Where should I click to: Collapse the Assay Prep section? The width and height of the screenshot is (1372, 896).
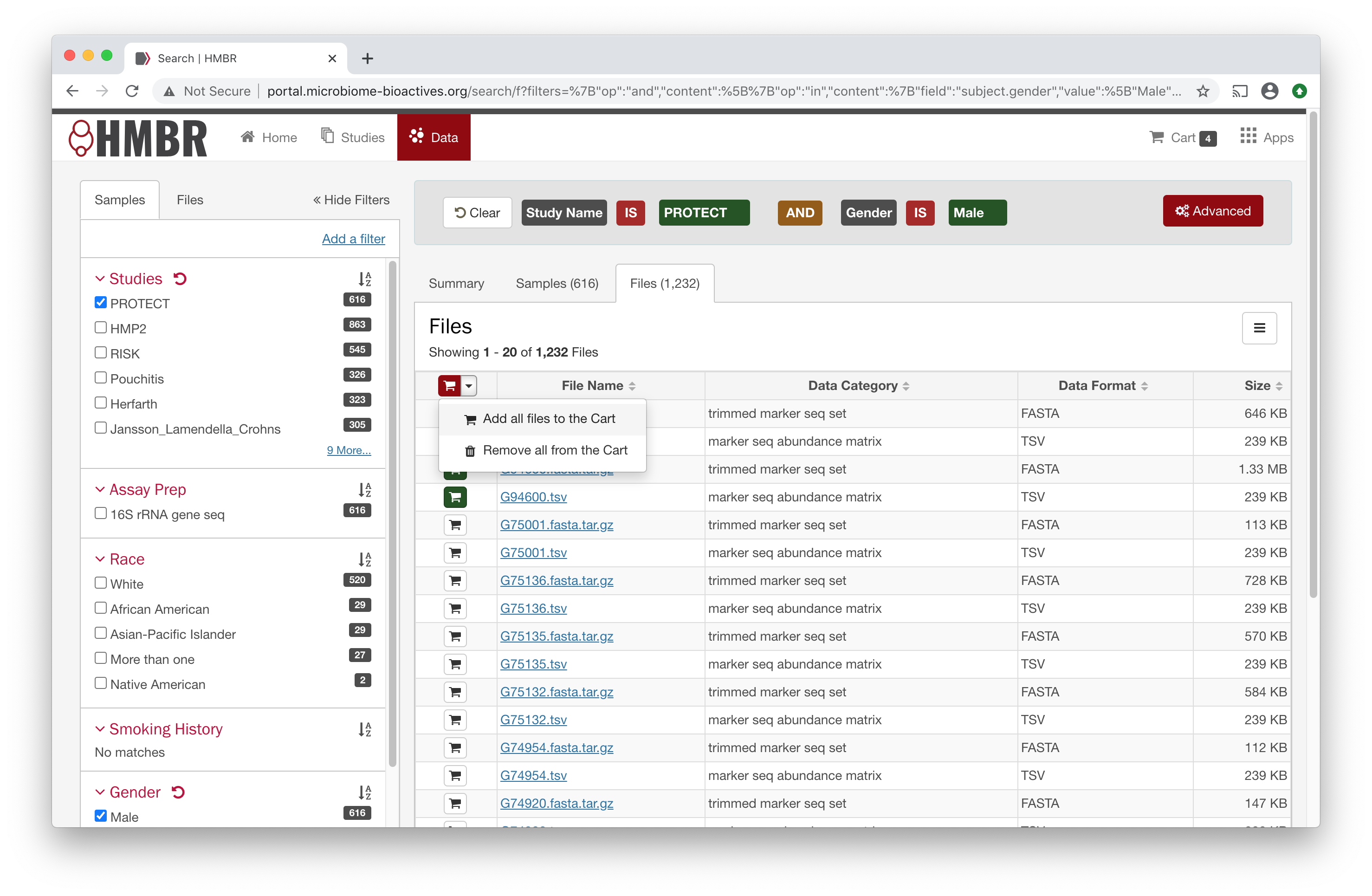(100, 489)
